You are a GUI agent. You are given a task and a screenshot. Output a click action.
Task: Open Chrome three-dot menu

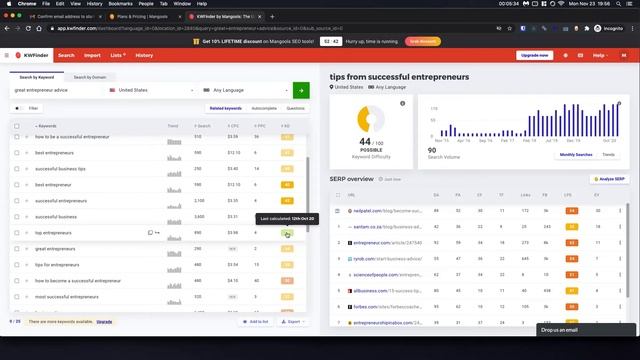(633, 29)
